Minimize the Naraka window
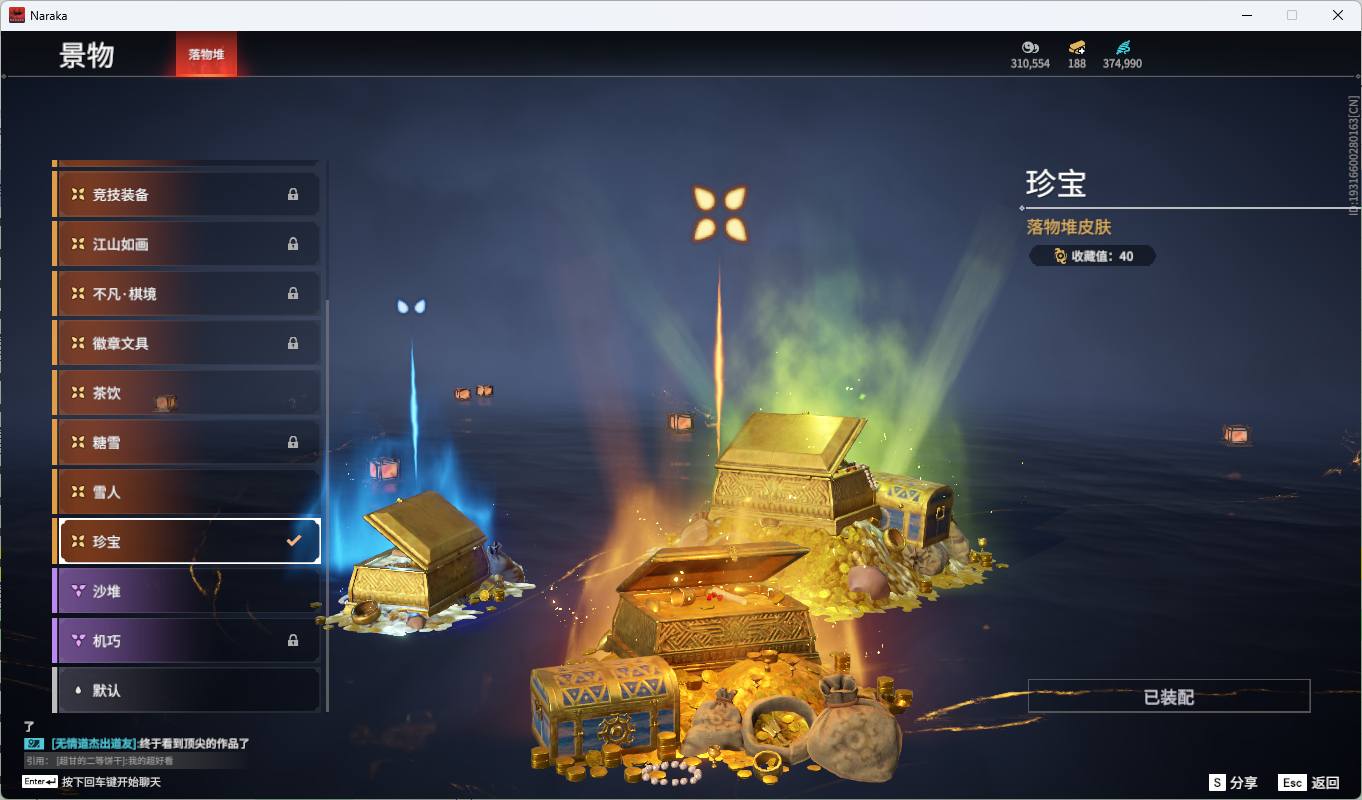Screen dimensions: 1362x800 (x=1247, y=15)
